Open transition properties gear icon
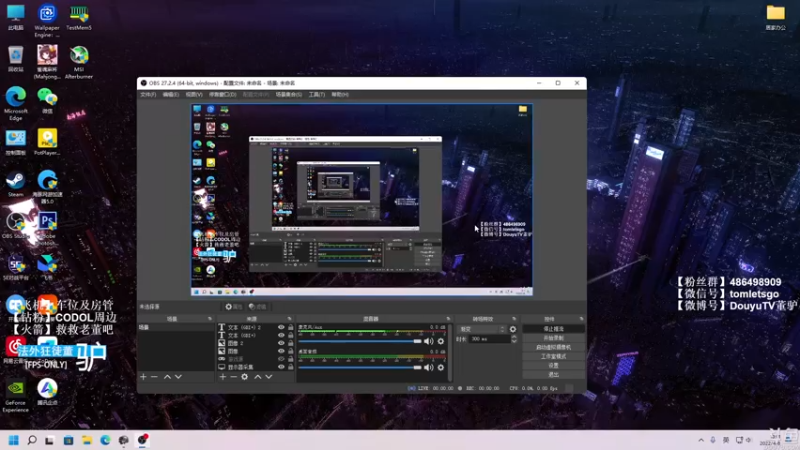The width and height of the screenshot is (800, 450). coord(513,329)
